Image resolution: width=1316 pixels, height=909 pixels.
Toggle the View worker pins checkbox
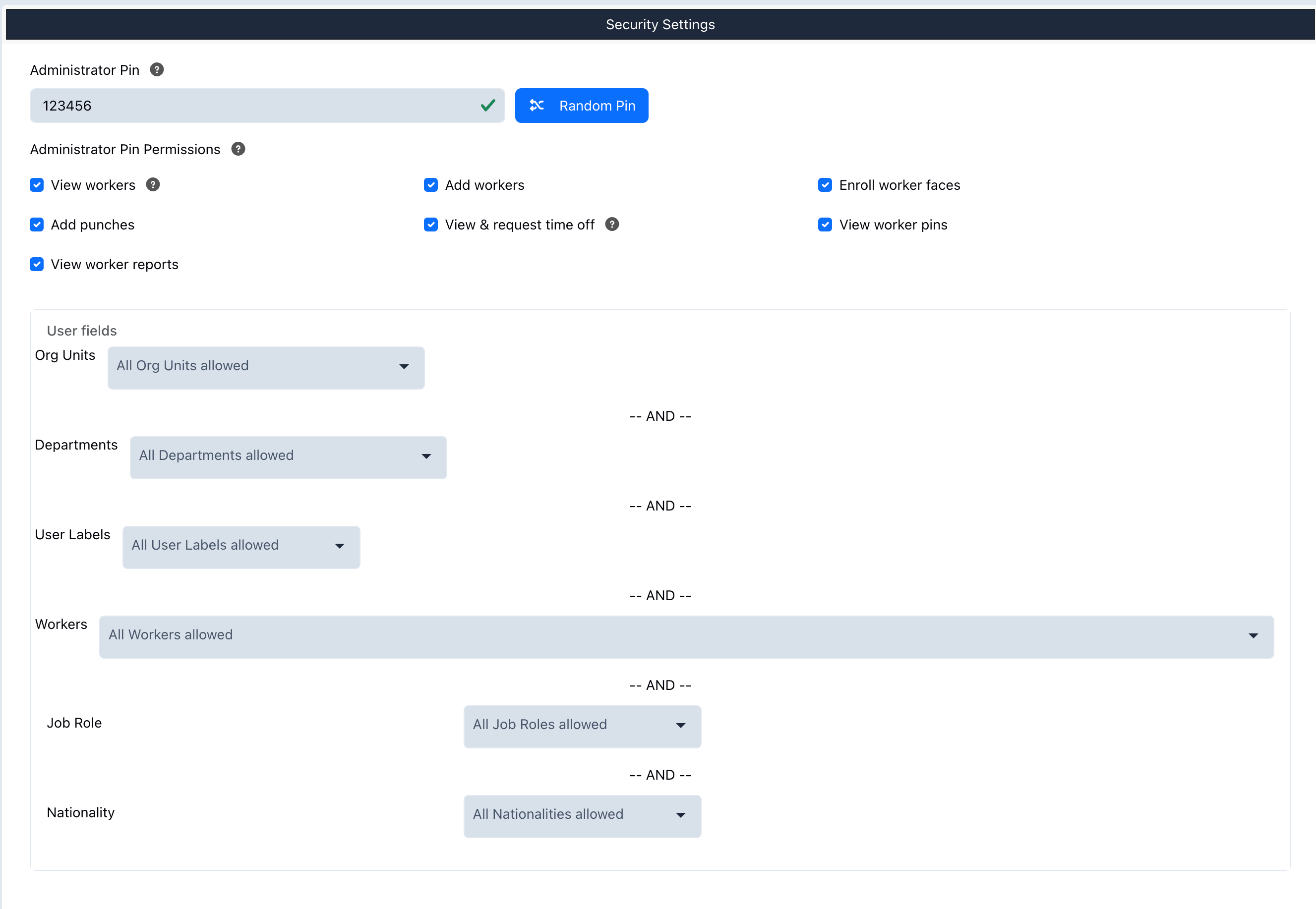pos(825,225)
